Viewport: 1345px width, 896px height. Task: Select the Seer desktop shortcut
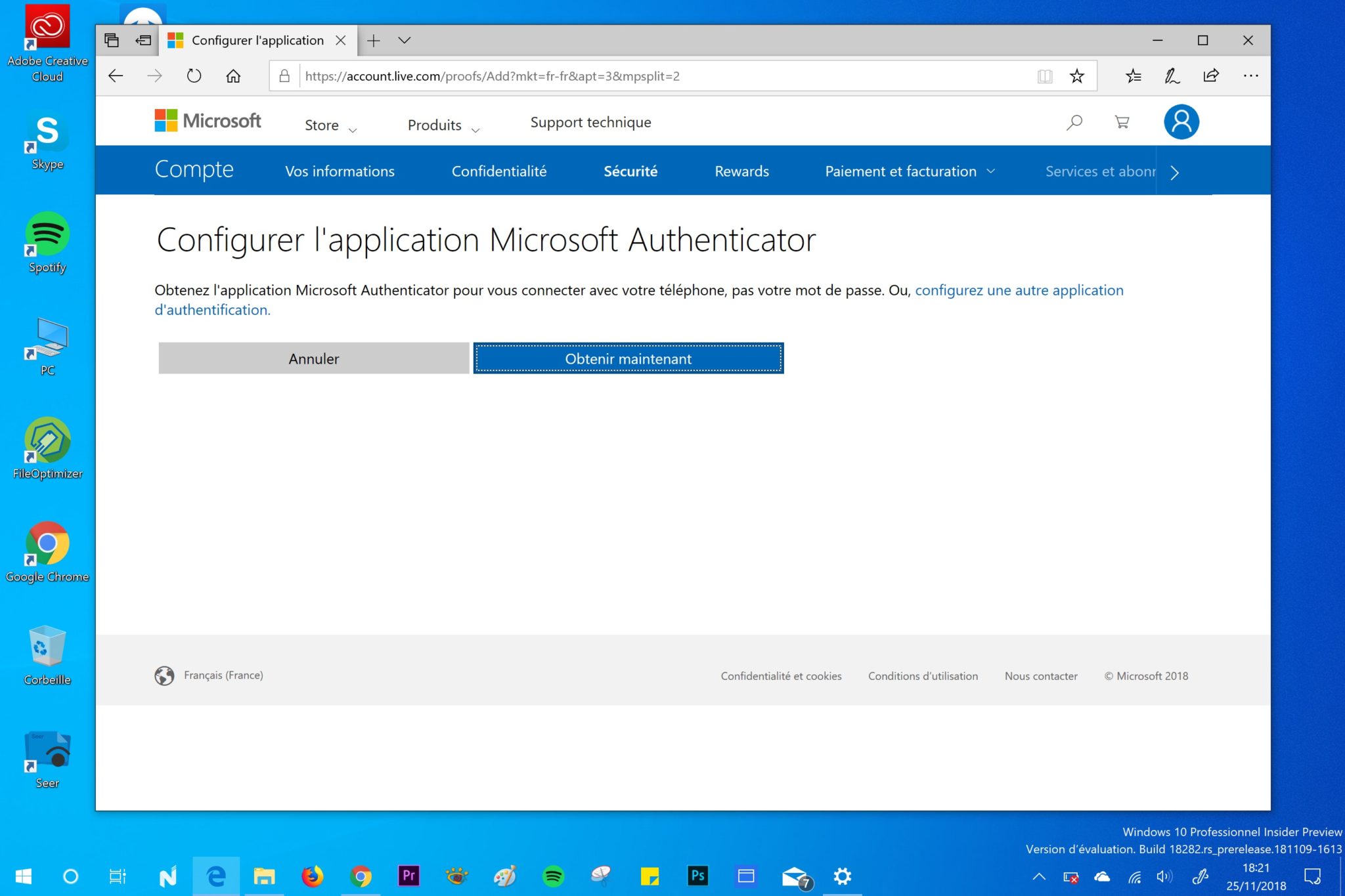(x=47, y=758)
